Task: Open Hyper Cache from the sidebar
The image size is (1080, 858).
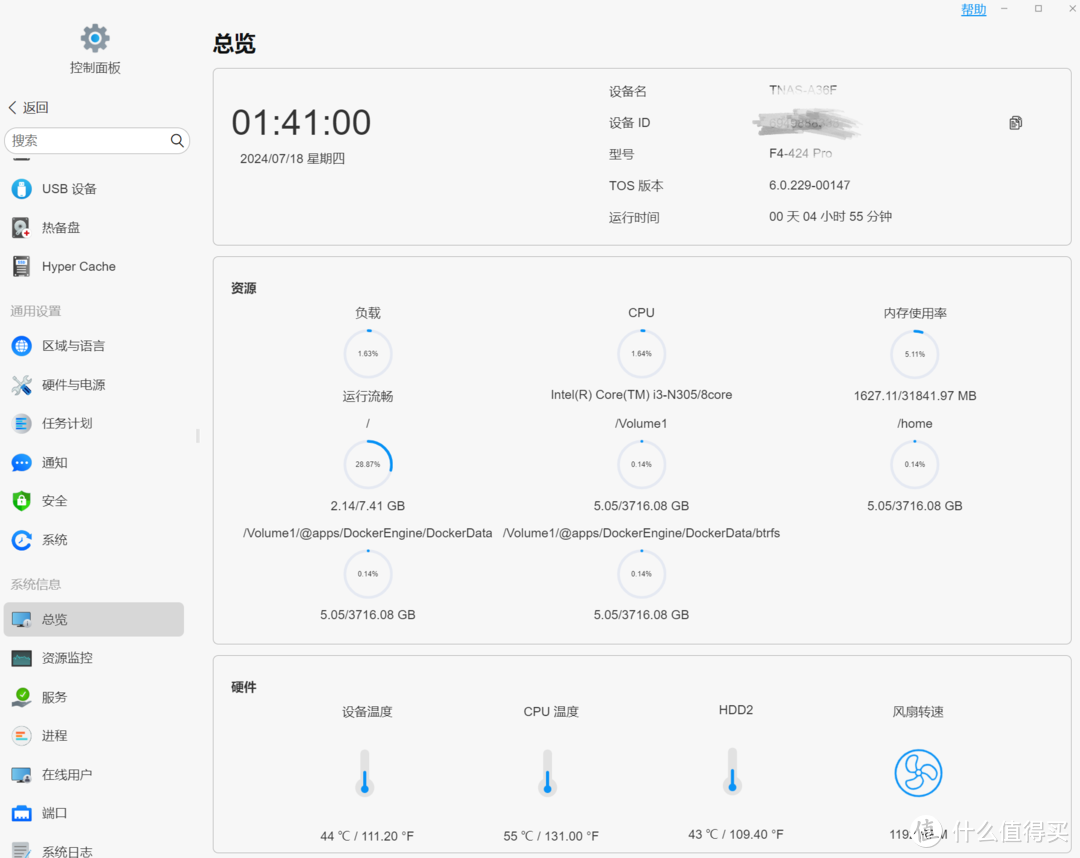Action: [21, 266]
